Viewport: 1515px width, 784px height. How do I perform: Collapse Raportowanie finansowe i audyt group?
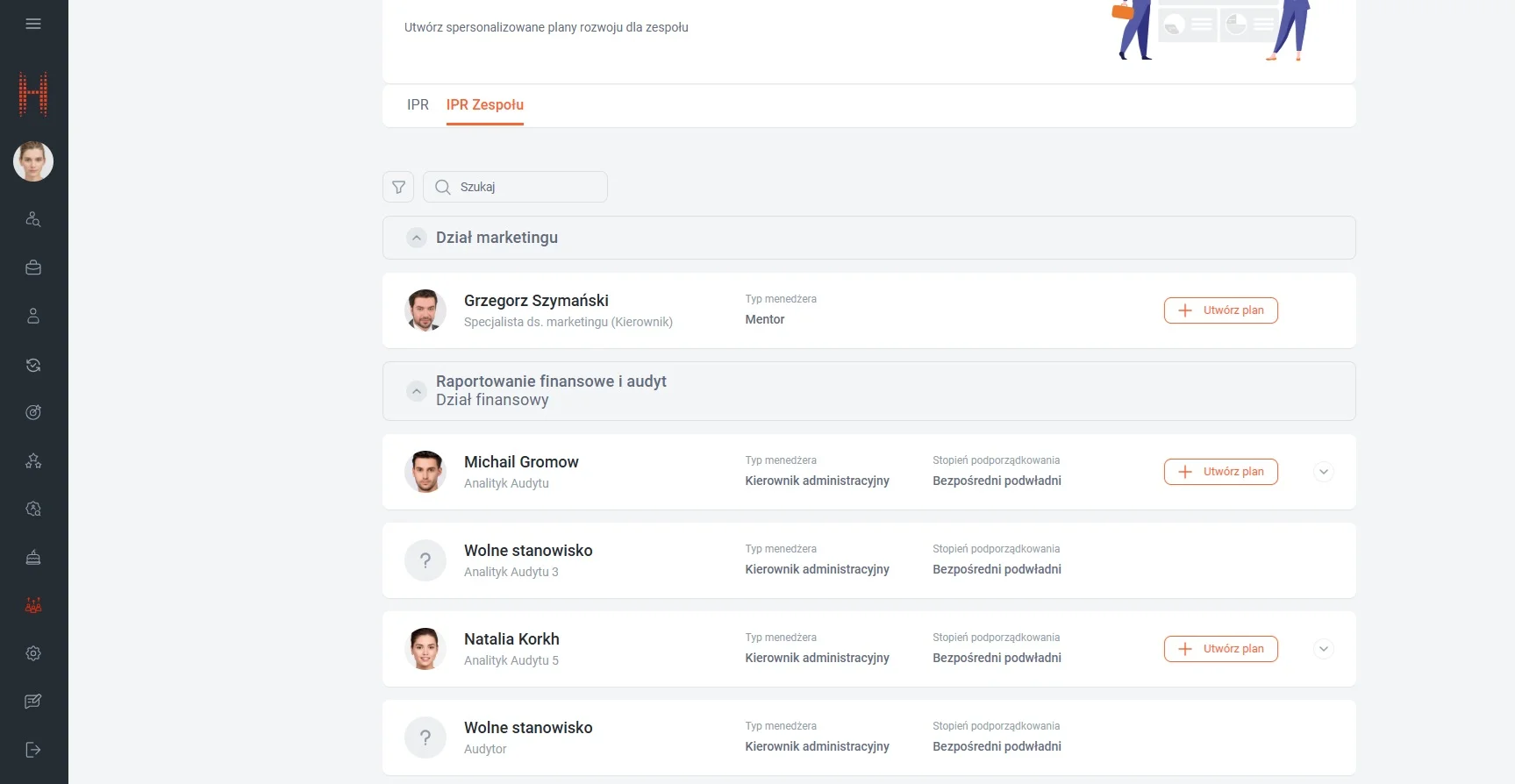coord(417,391)
